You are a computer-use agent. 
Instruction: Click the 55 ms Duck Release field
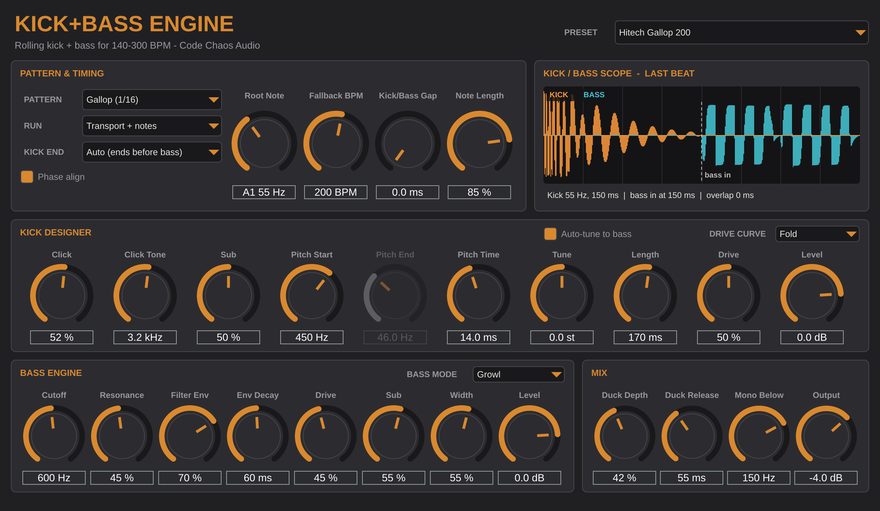(691, 478)
